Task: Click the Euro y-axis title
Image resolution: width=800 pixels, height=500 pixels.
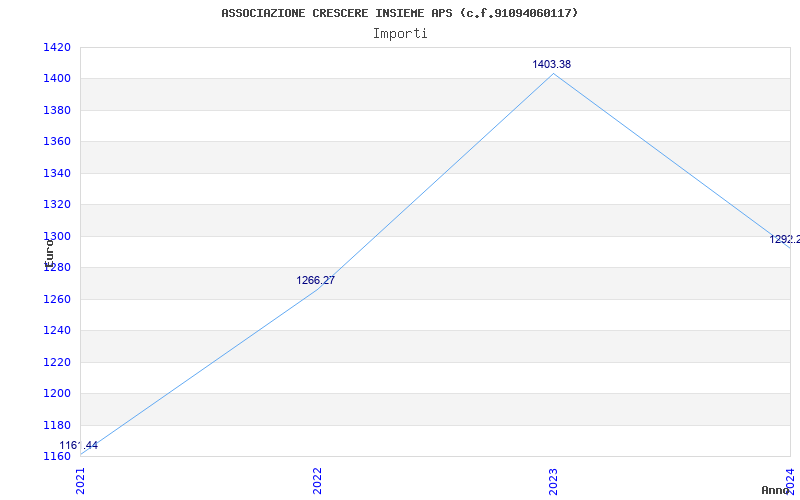Action: coord(49,253)
